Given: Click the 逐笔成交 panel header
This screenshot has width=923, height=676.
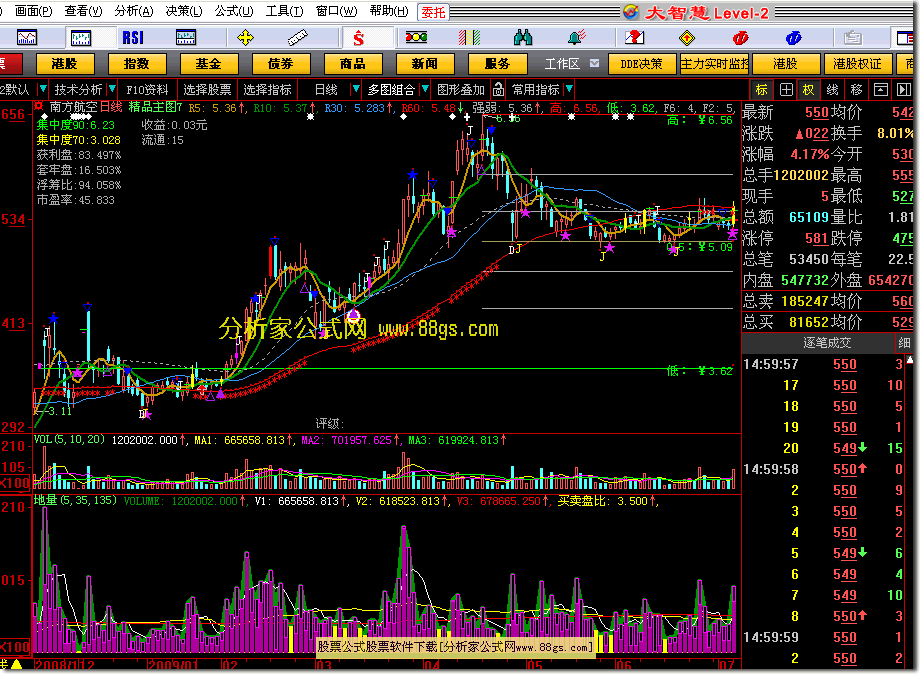Looking at the screenshot, I should tap(826, 342).
